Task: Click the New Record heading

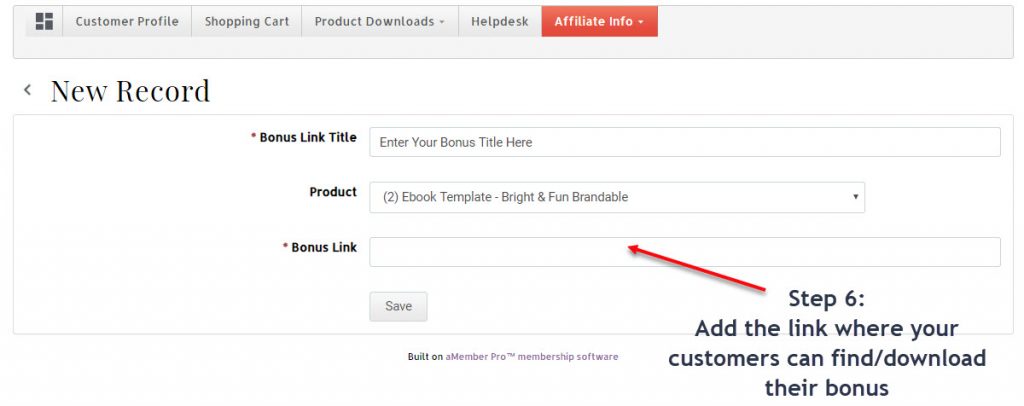Action: click(131, 91)
